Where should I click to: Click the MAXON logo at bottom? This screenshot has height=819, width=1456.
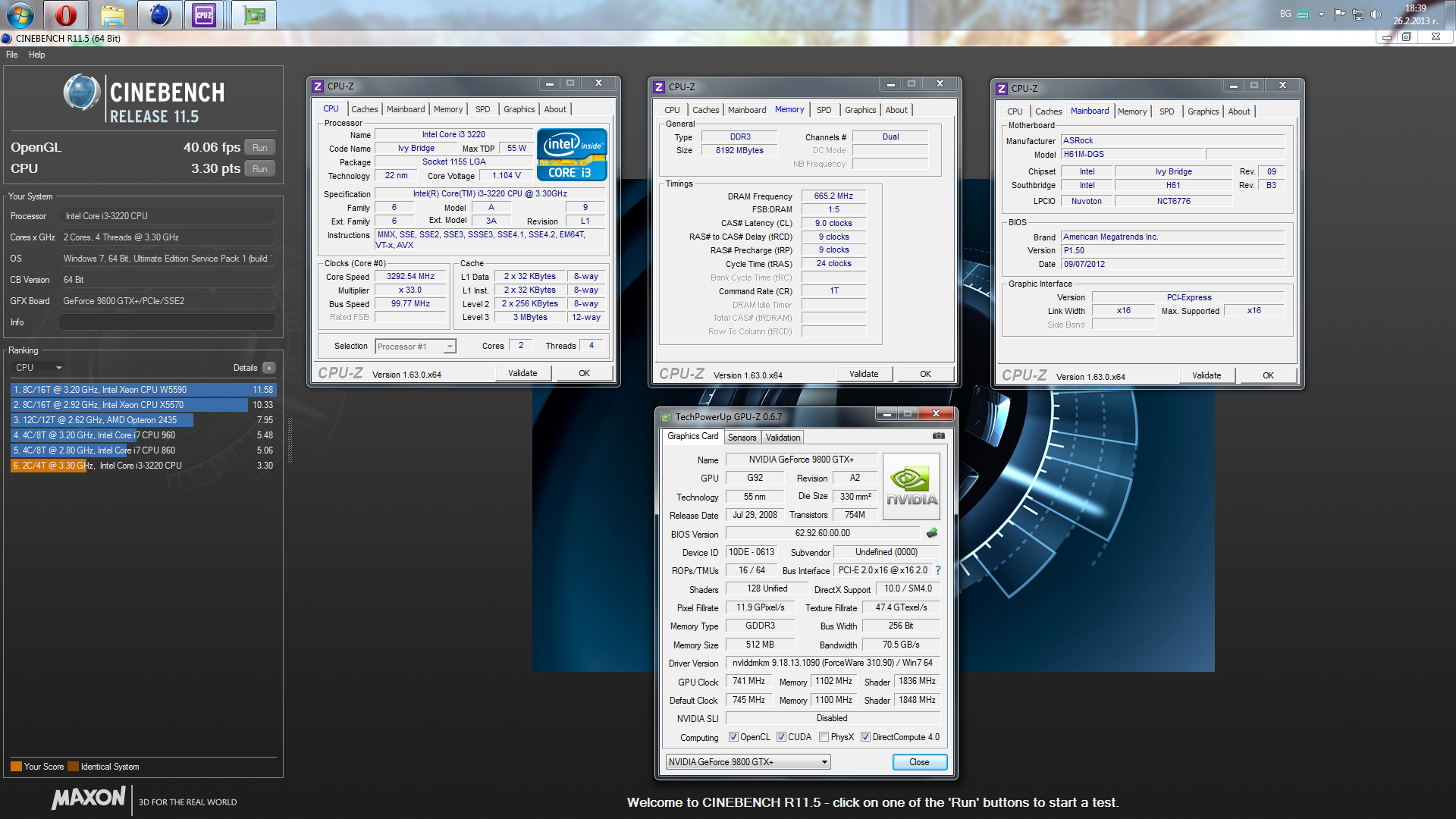(x=89, y=798)
